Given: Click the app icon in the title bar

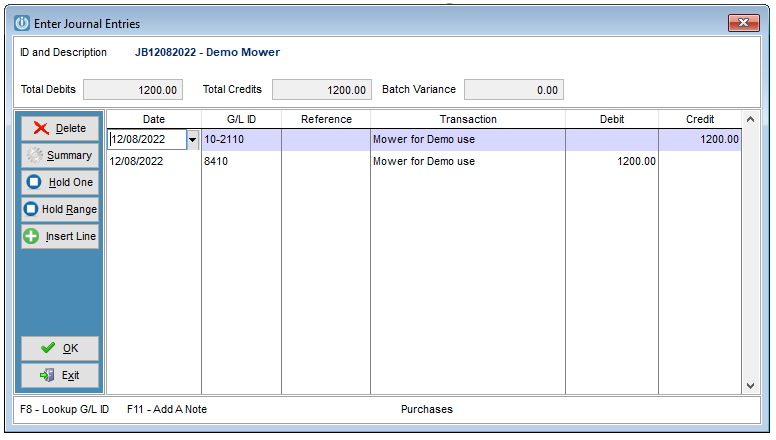Looking at the screenshot, I should [22, 23].
